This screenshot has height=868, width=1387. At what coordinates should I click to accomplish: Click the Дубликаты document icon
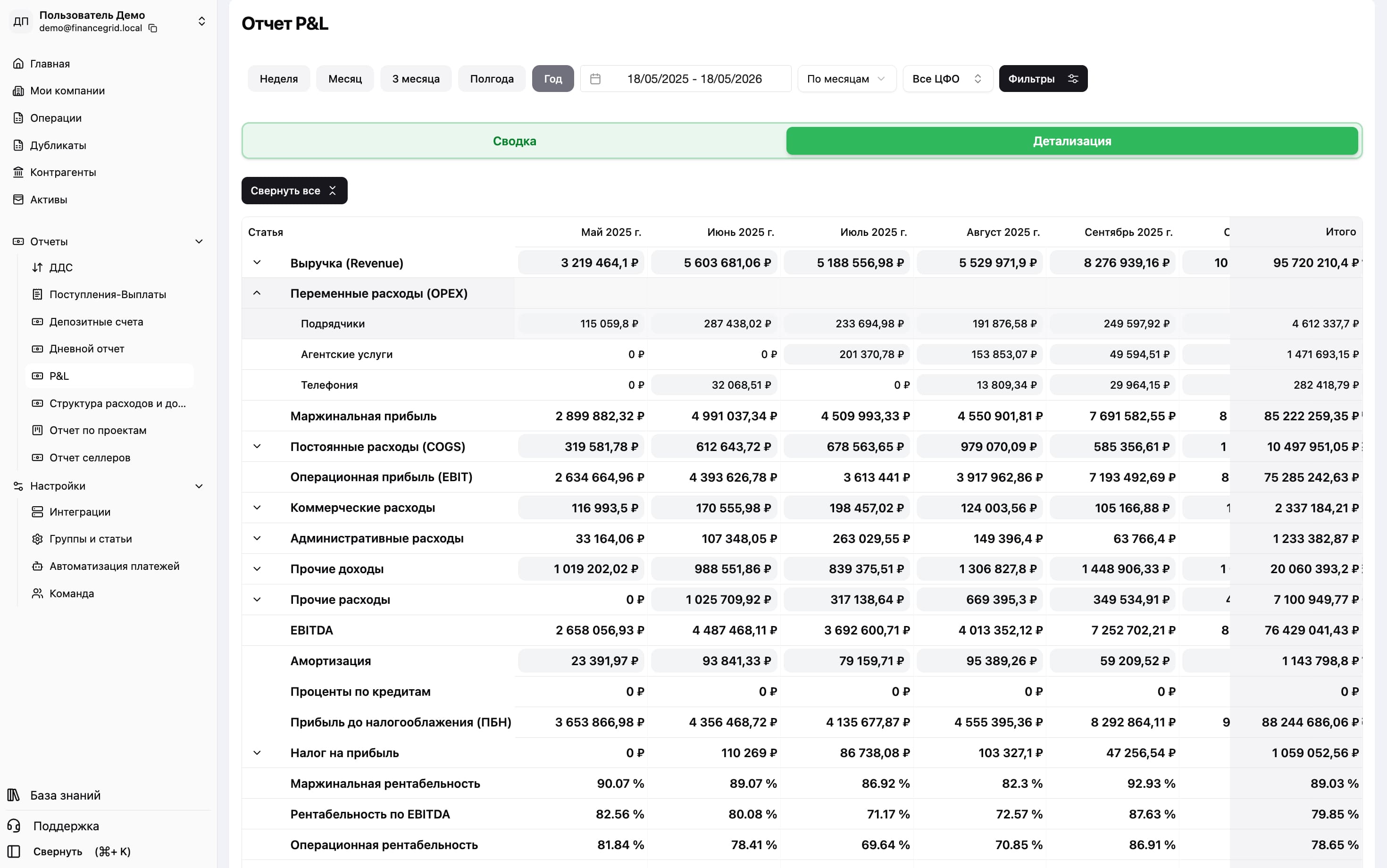(18, 145)
